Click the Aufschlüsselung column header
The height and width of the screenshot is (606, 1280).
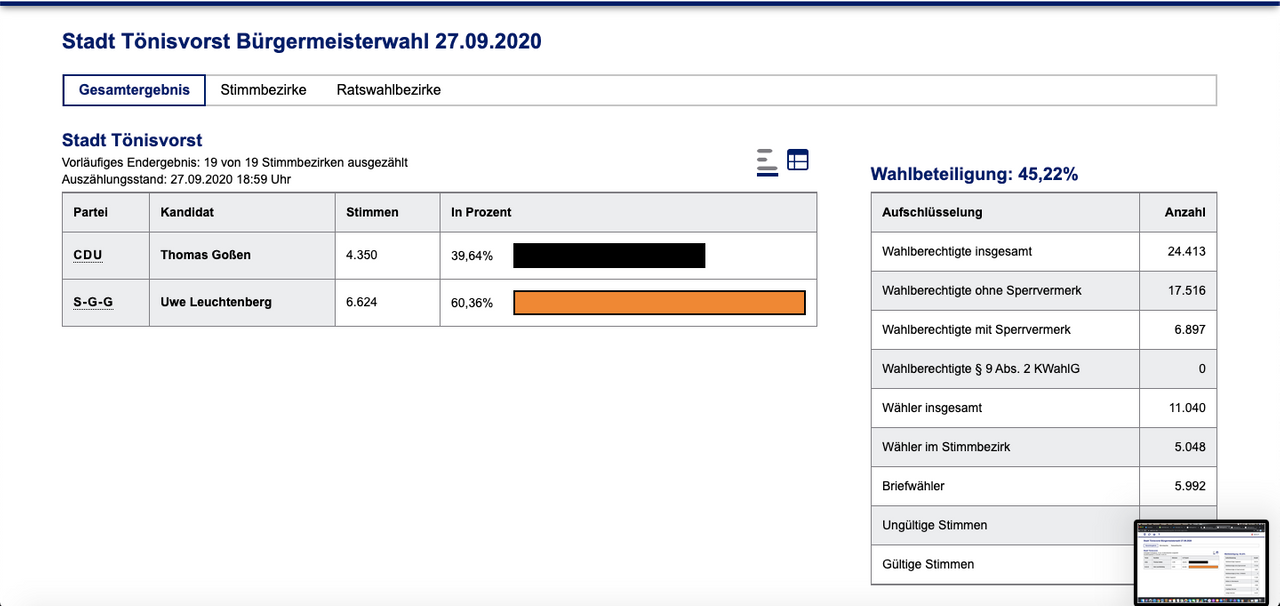tap(932, 212)
